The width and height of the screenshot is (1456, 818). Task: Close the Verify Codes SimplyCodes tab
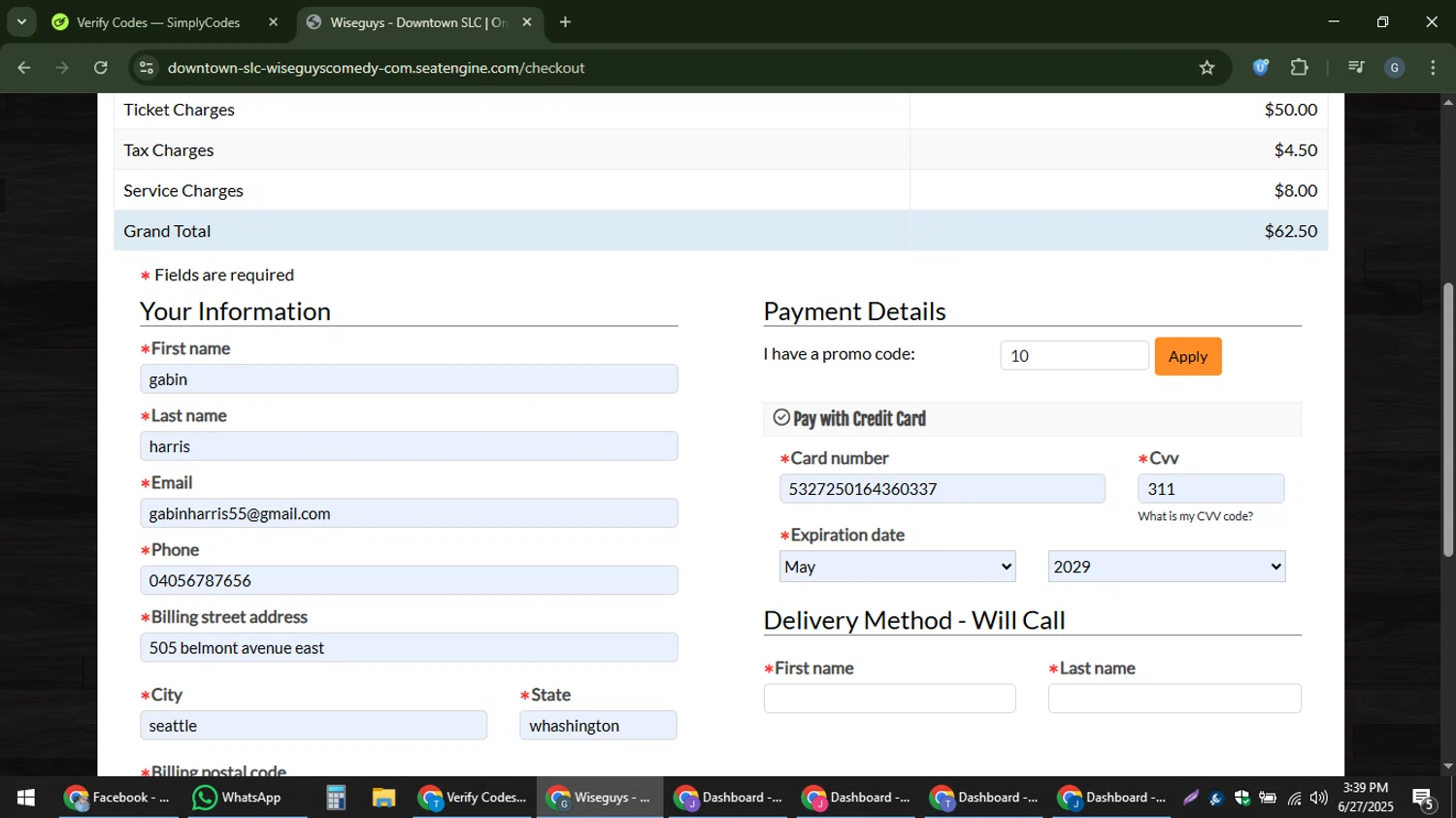273,22
